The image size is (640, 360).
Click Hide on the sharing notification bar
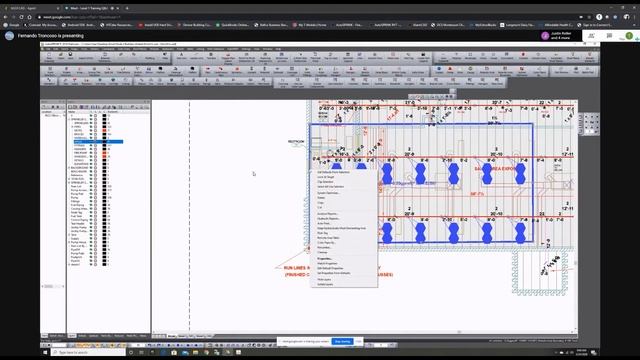[x=358, y=341]
